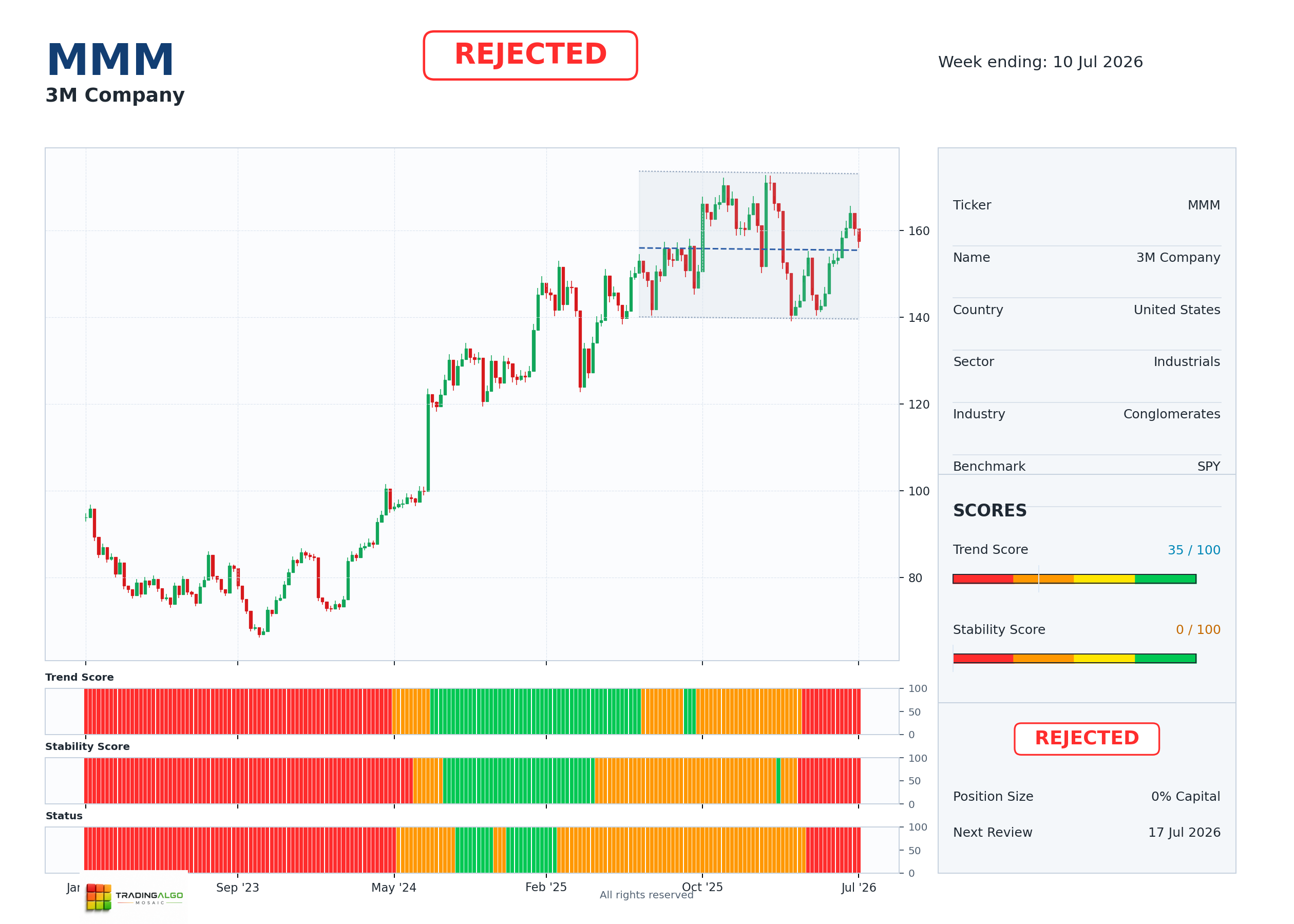Click the Ticker row value 'MMM'
This screenshot has height=924, width=1294.
pyautogui.click(x=1204, y=205)
